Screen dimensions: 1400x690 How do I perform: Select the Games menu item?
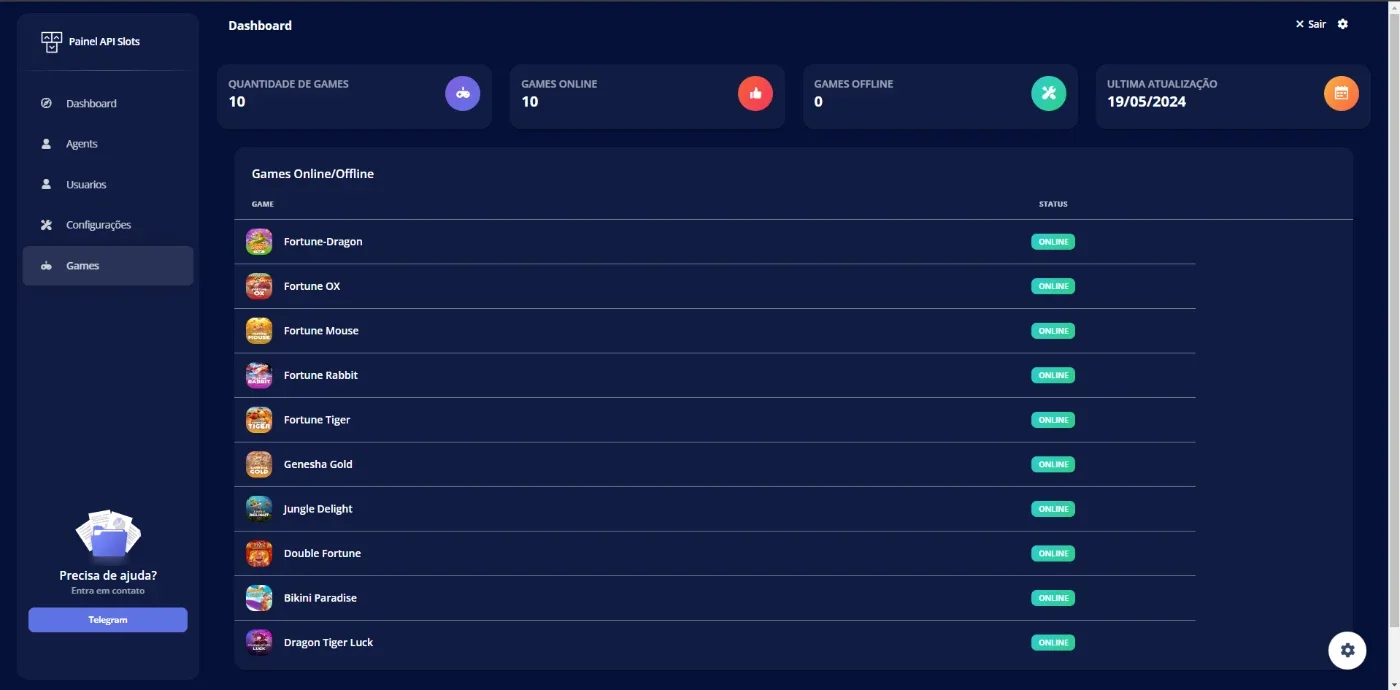108,266
